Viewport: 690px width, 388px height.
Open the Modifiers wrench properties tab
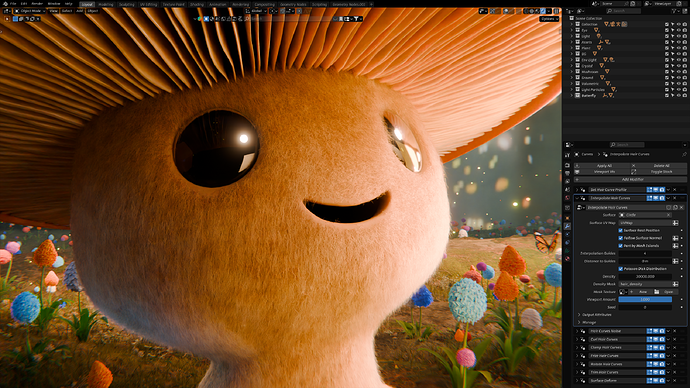567,226
